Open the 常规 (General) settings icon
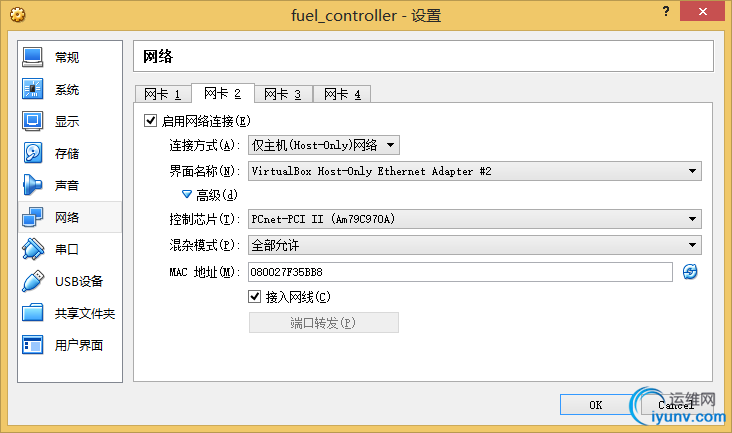Screen dimensions: 732x433 (32, 57)
